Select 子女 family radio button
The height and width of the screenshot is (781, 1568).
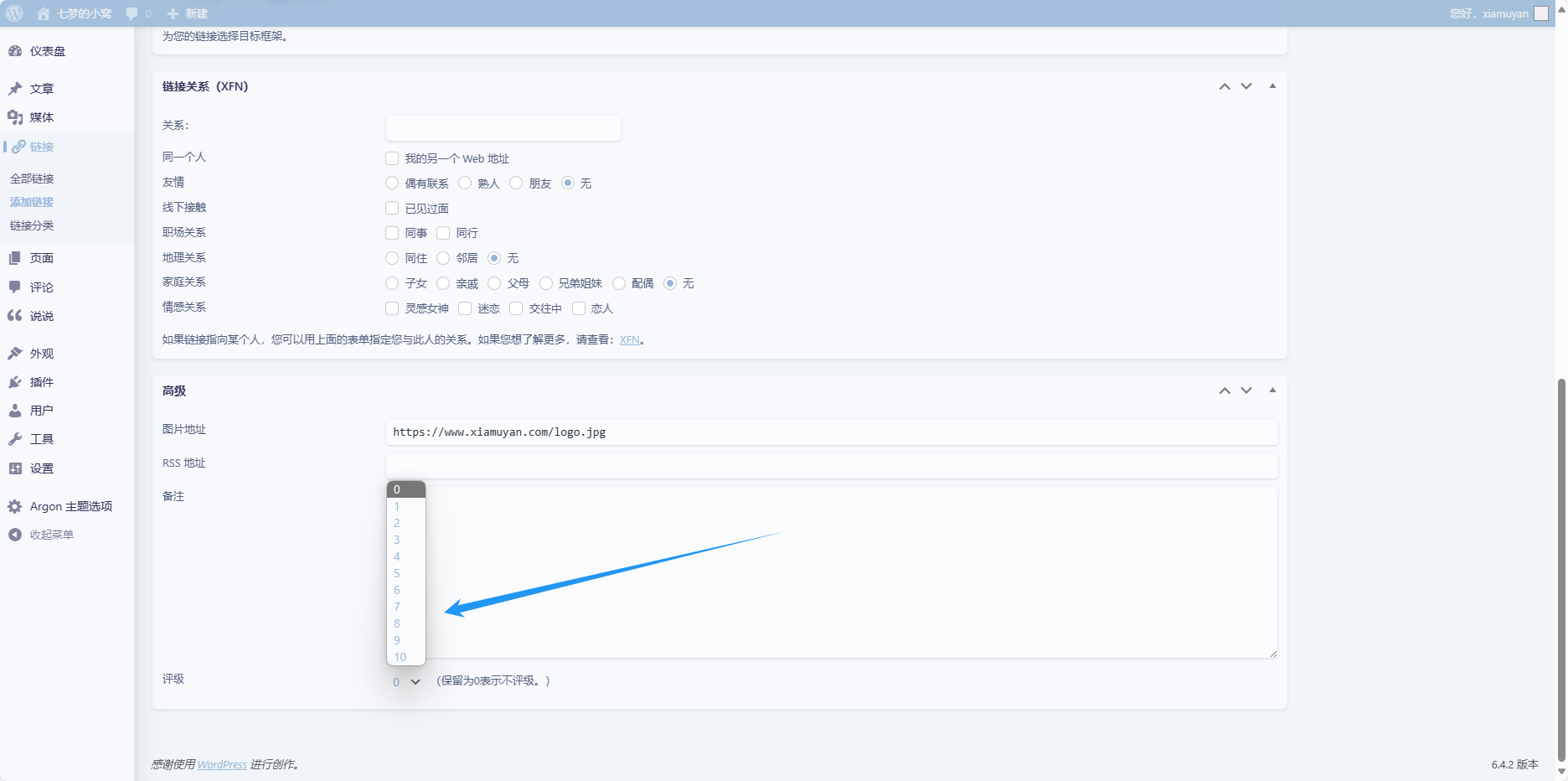coord(392,283)
